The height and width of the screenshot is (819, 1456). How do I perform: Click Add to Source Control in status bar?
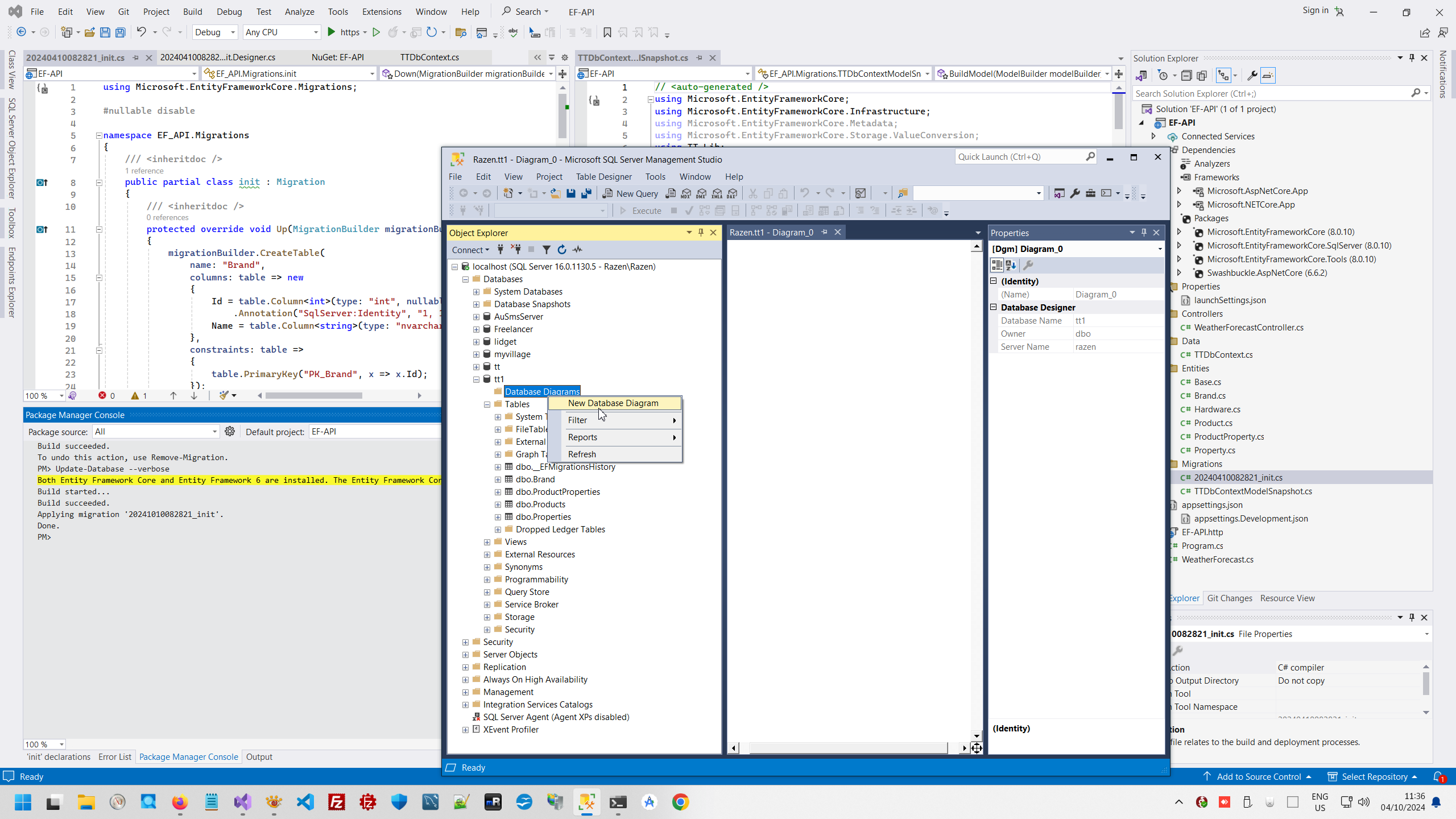(1258, 777)
